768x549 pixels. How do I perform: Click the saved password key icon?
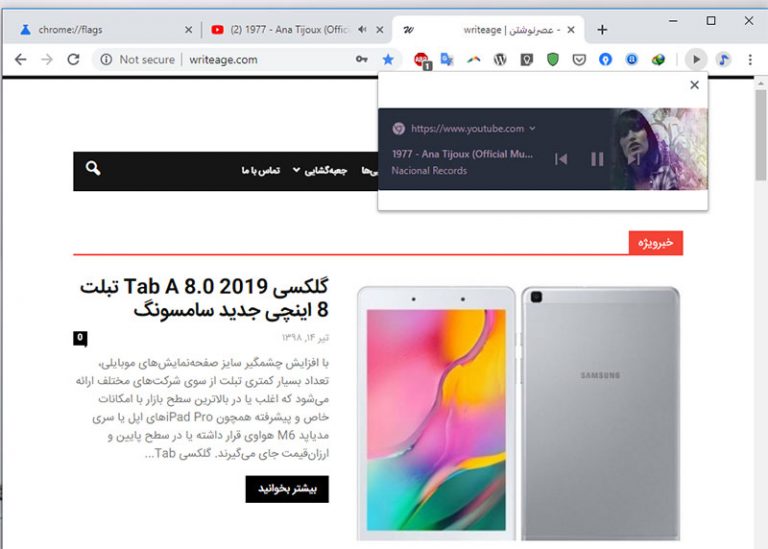tap(361, 60)
